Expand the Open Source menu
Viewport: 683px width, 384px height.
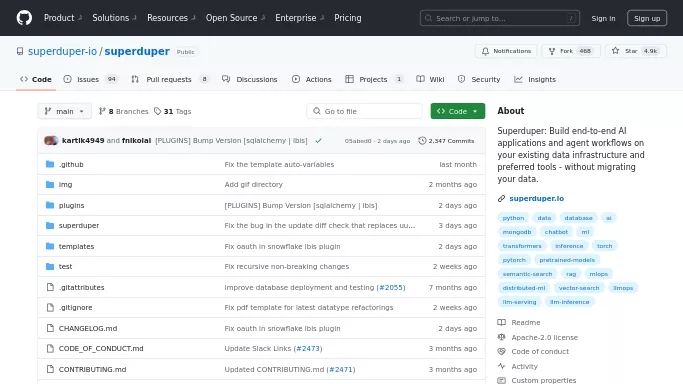tap(235, 18)
